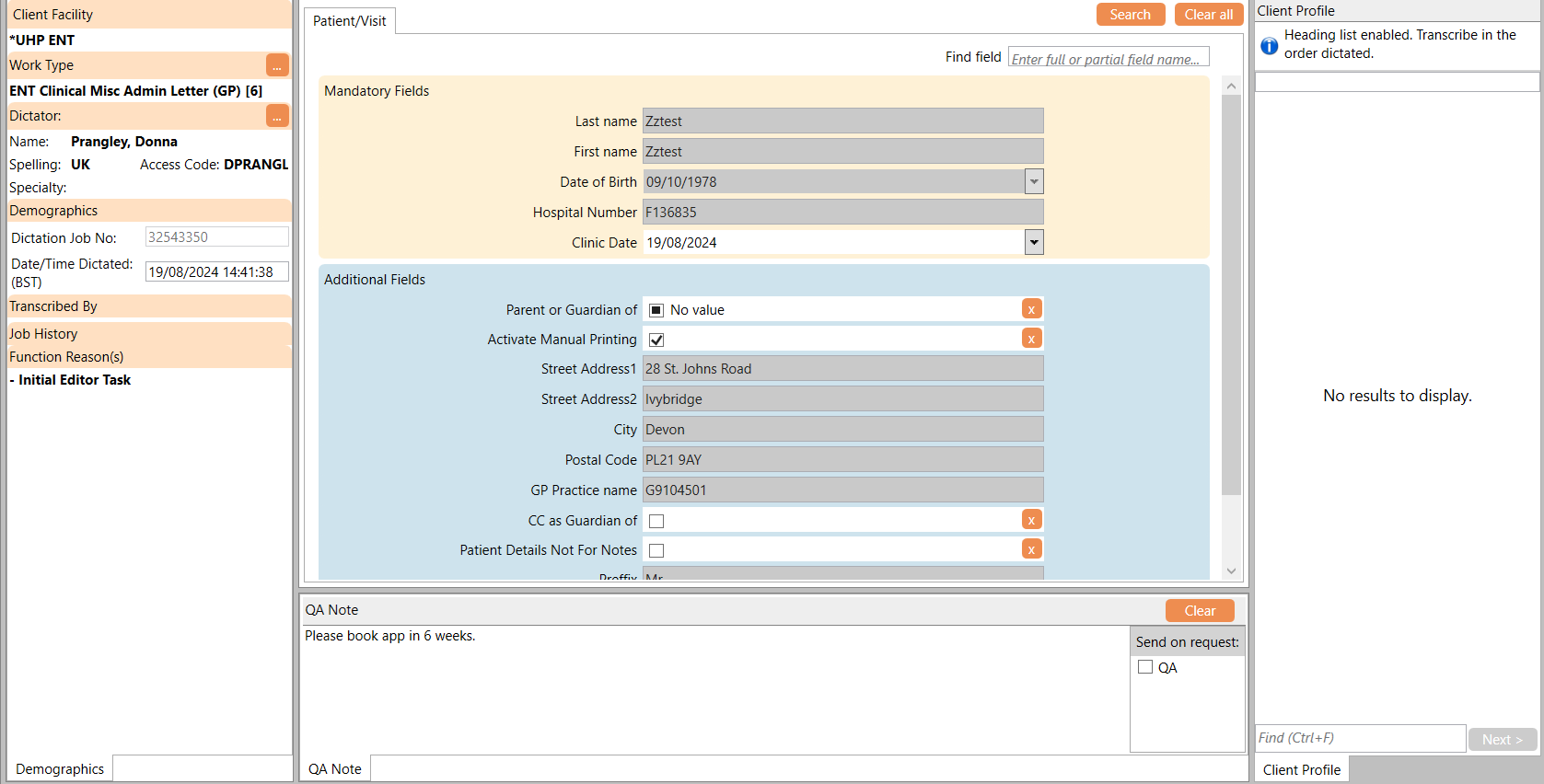Toggle Parent or Guardian of checkbox
This screenshot has height=784, width=1544.
point(656,310)
